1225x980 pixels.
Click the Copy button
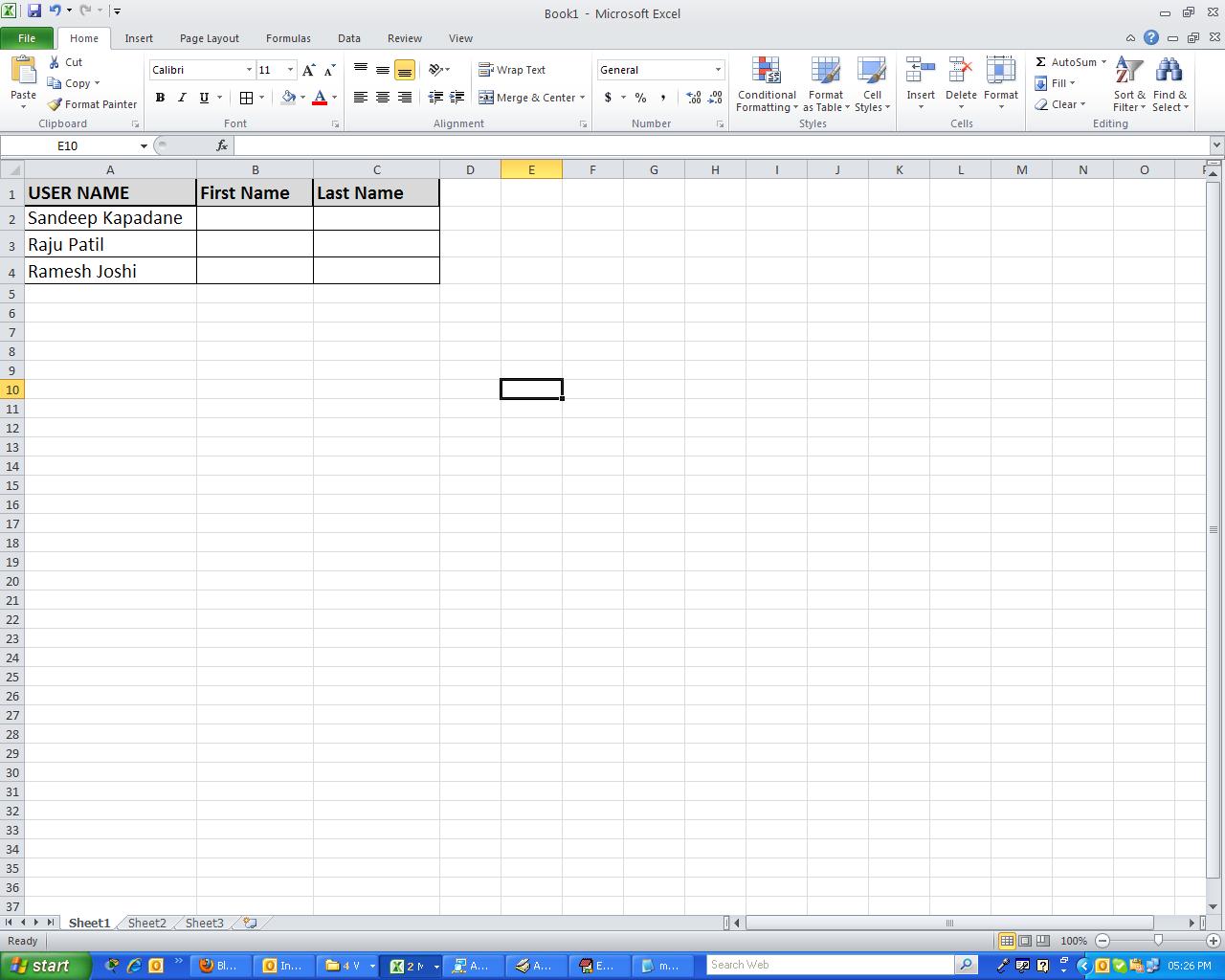(74, 83)
